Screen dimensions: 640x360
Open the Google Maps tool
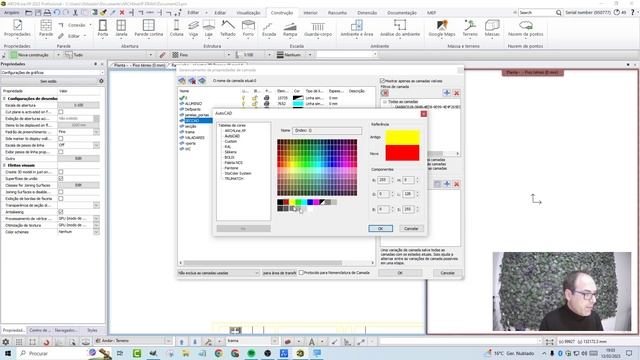tap(442, 28)
